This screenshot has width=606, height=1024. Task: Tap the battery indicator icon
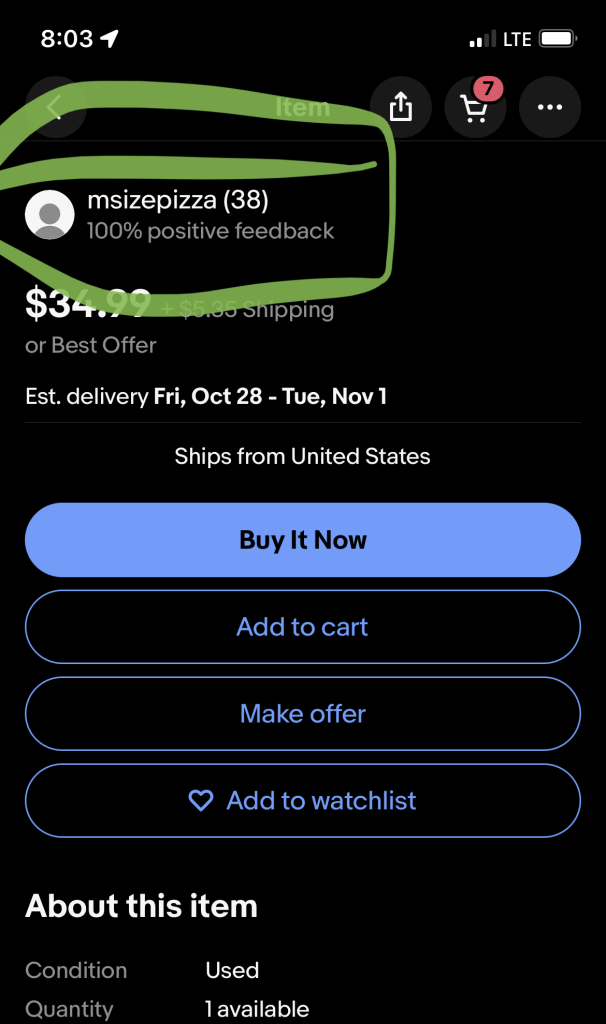(x=557, y=39)
